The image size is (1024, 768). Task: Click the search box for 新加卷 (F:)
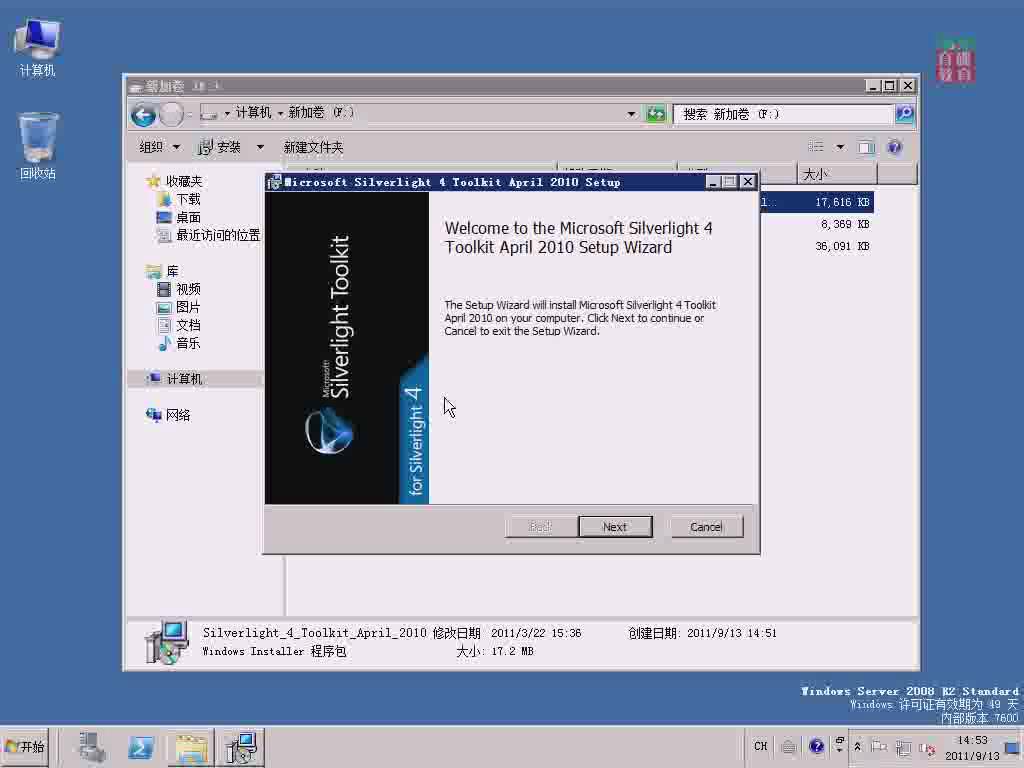pos(784,114)
